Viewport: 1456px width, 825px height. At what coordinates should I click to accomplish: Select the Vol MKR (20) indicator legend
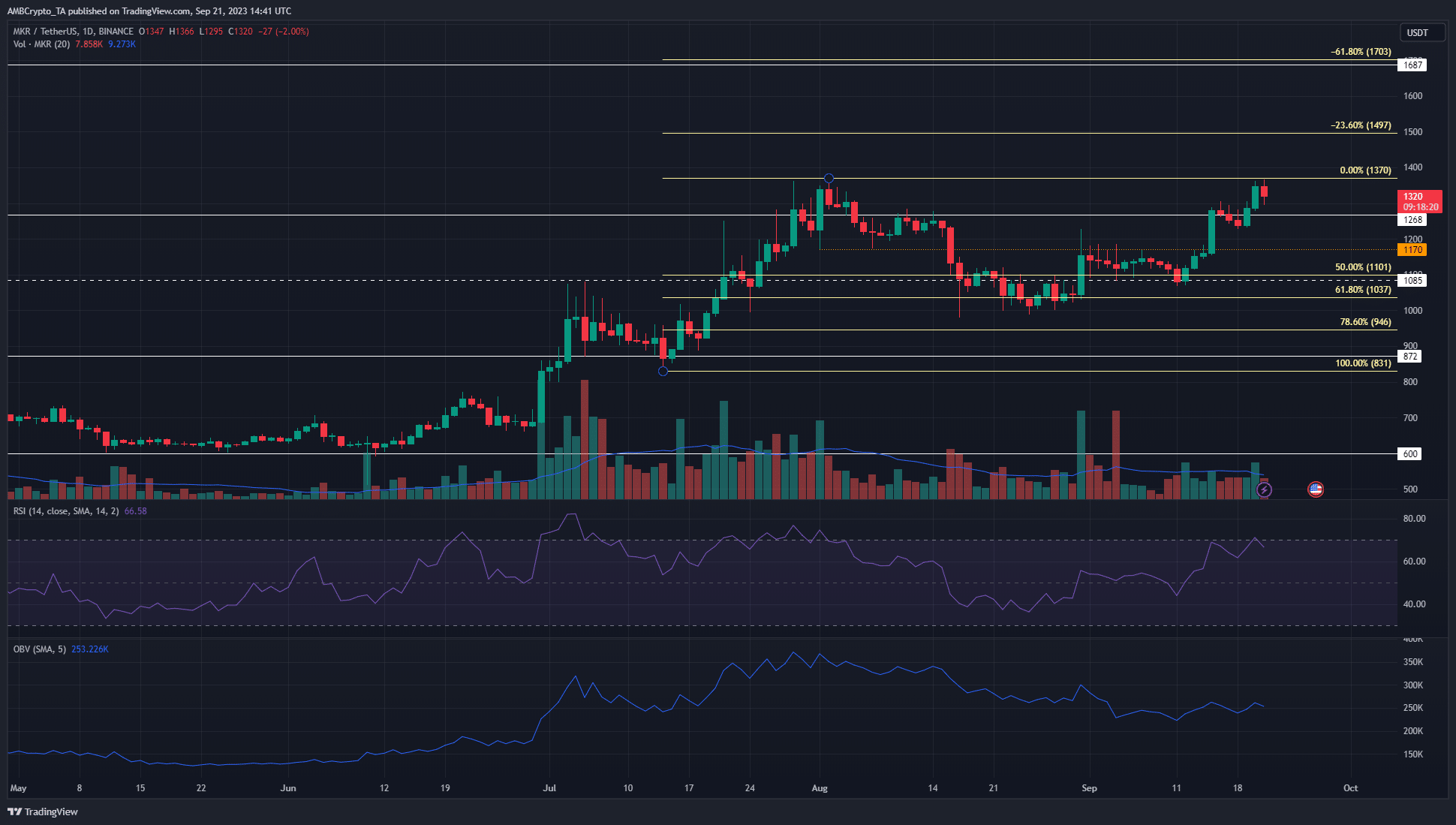coord(42,44)
